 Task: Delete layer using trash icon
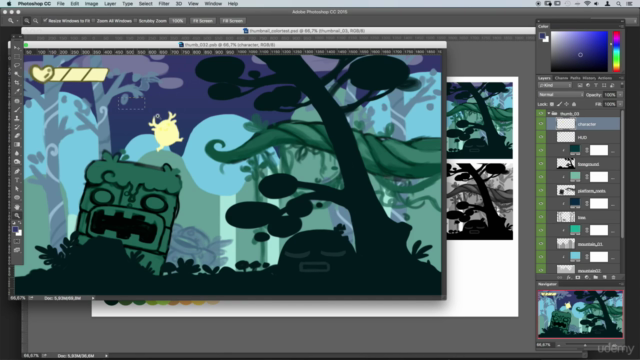coord(613,278)
